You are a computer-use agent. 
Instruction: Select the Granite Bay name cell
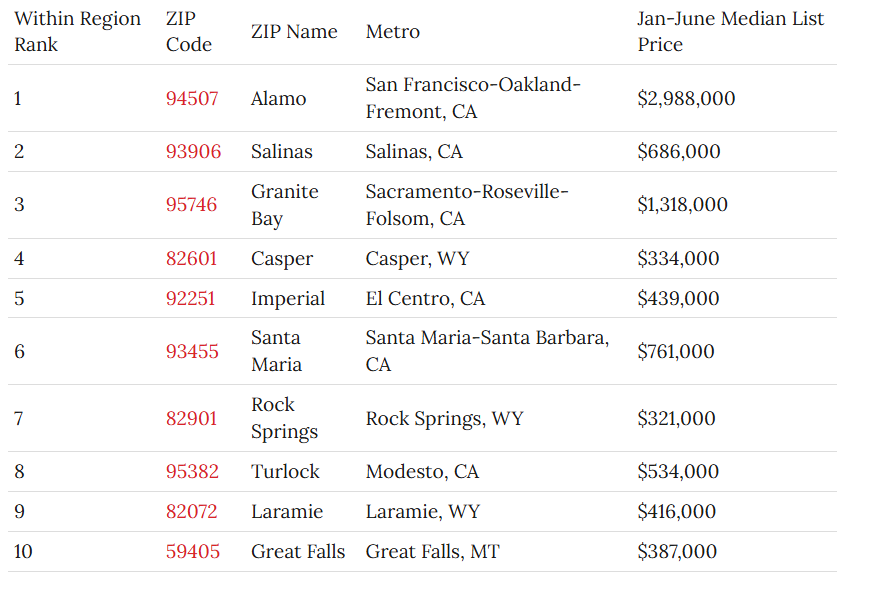pos(285,205)
